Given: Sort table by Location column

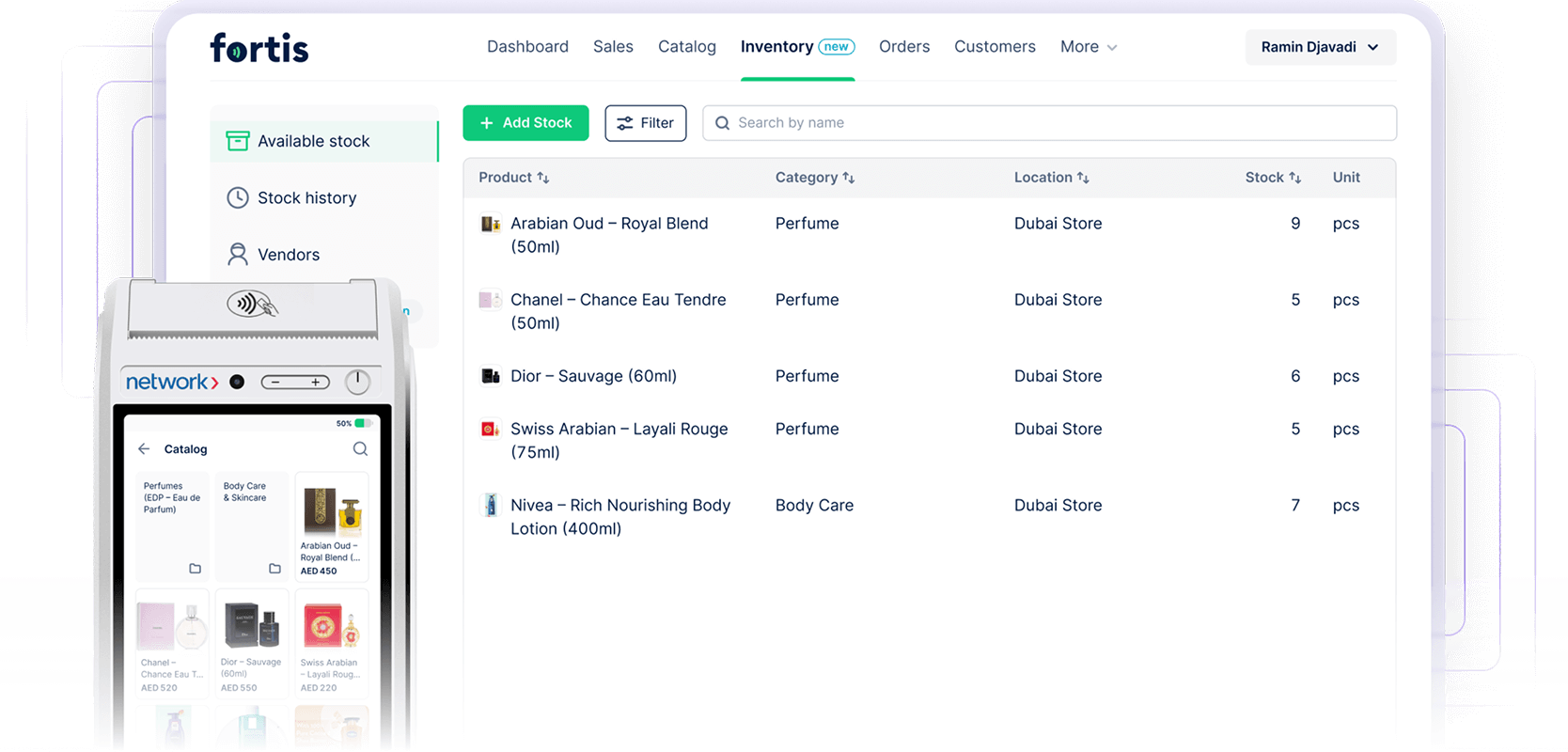Looking at the screenshot, I should [x=1052, y=178].
